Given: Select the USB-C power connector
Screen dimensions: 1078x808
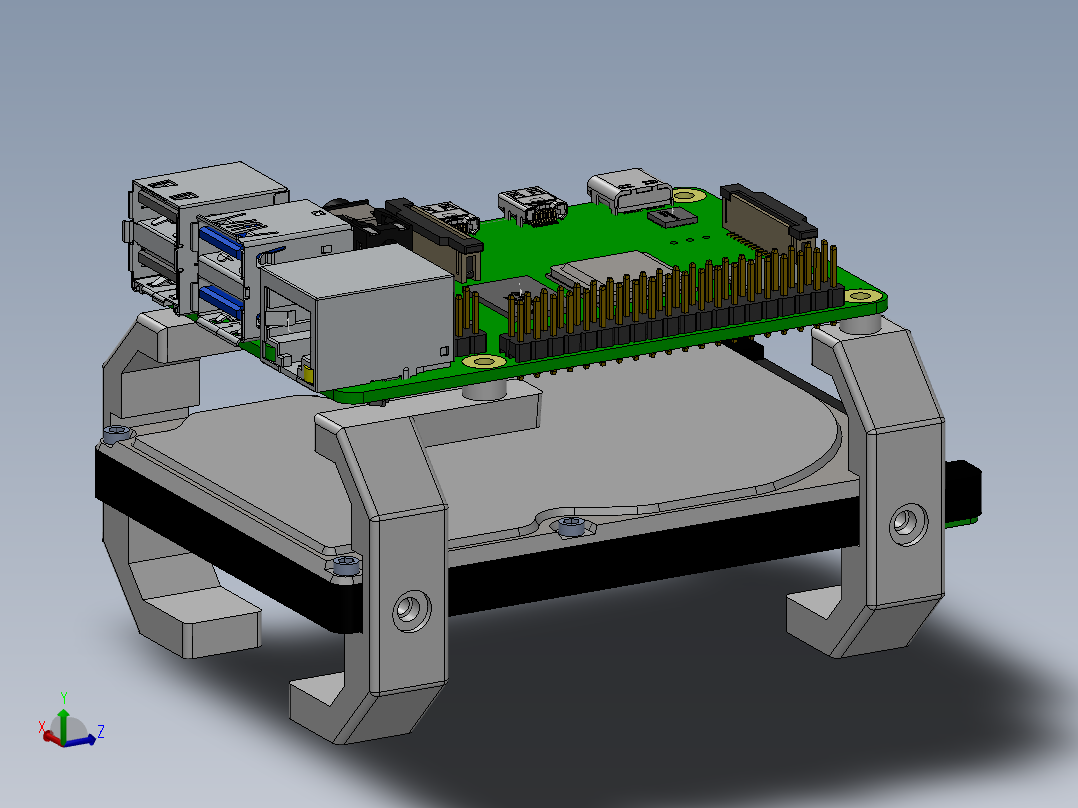Looking at the screenshot, I should [629, 189].
